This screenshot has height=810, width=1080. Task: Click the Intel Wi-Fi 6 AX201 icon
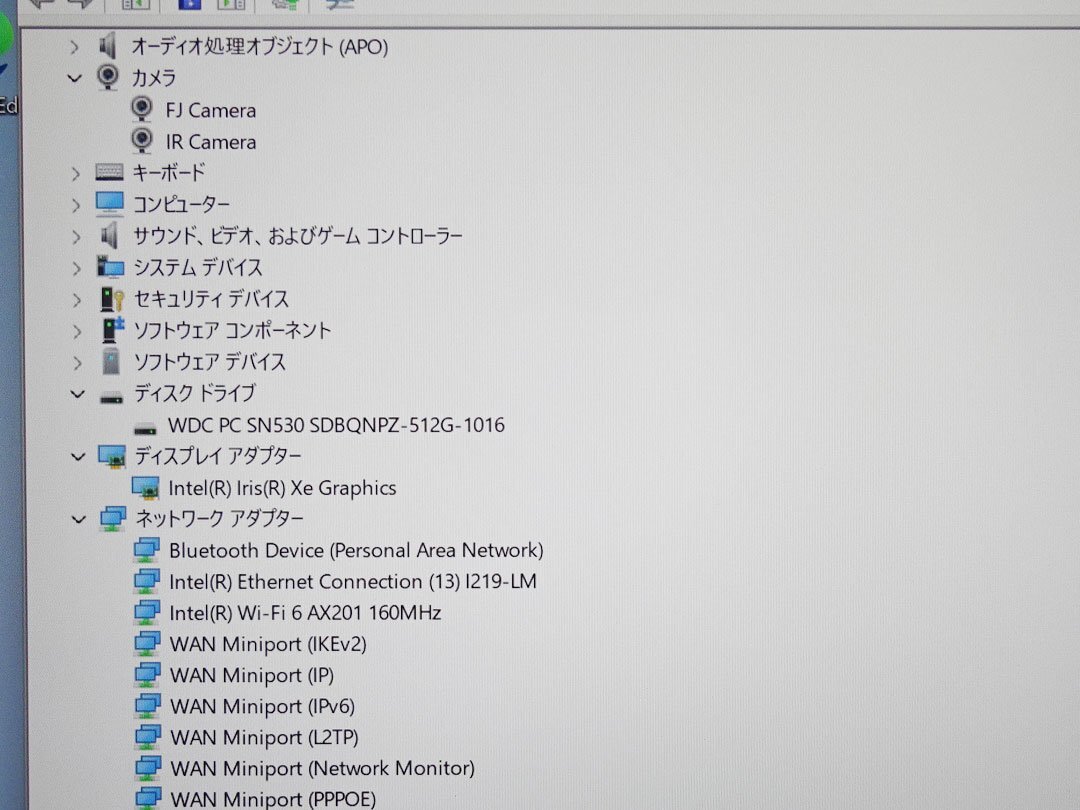point(147,612)
